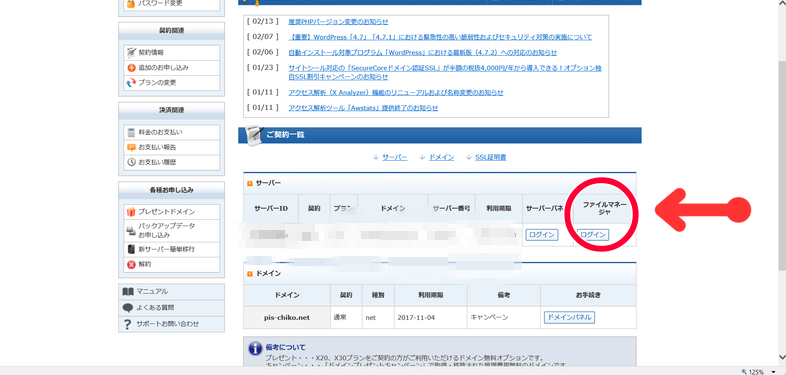786x375 pixels.
Task: Open the 契約情報 notepad icon
Action: coord(131,53)
